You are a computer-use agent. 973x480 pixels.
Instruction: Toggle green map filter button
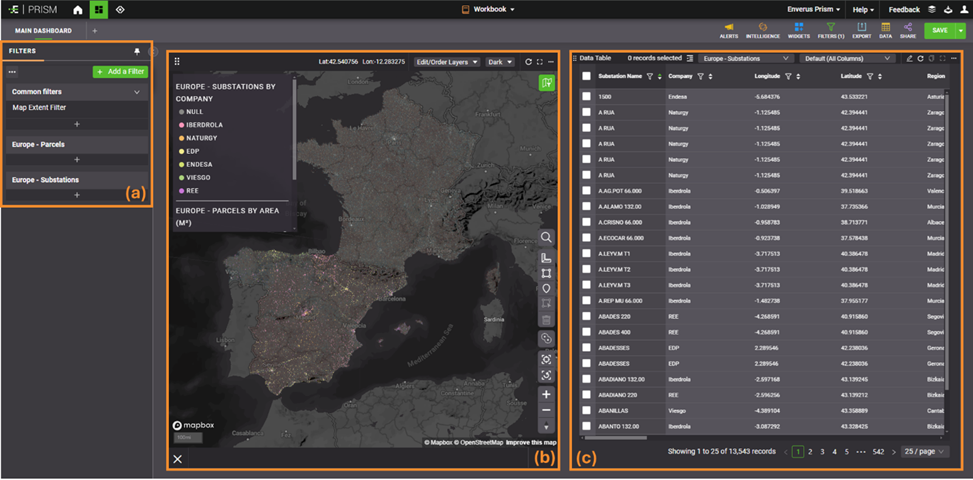pos(547,82)
